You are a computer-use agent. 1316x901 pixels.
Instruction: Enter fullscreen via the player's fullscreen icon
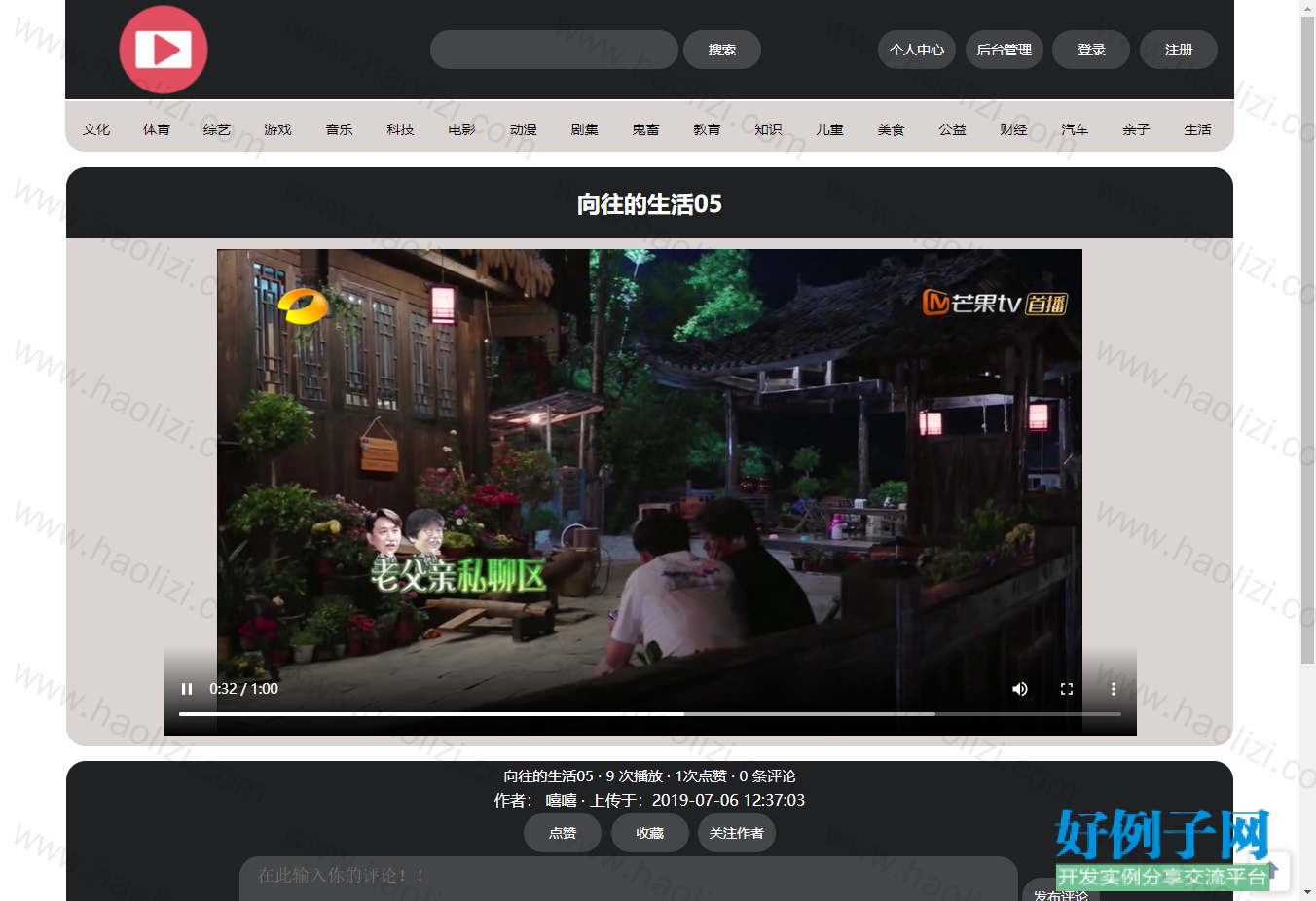[x=1067, y=689]
